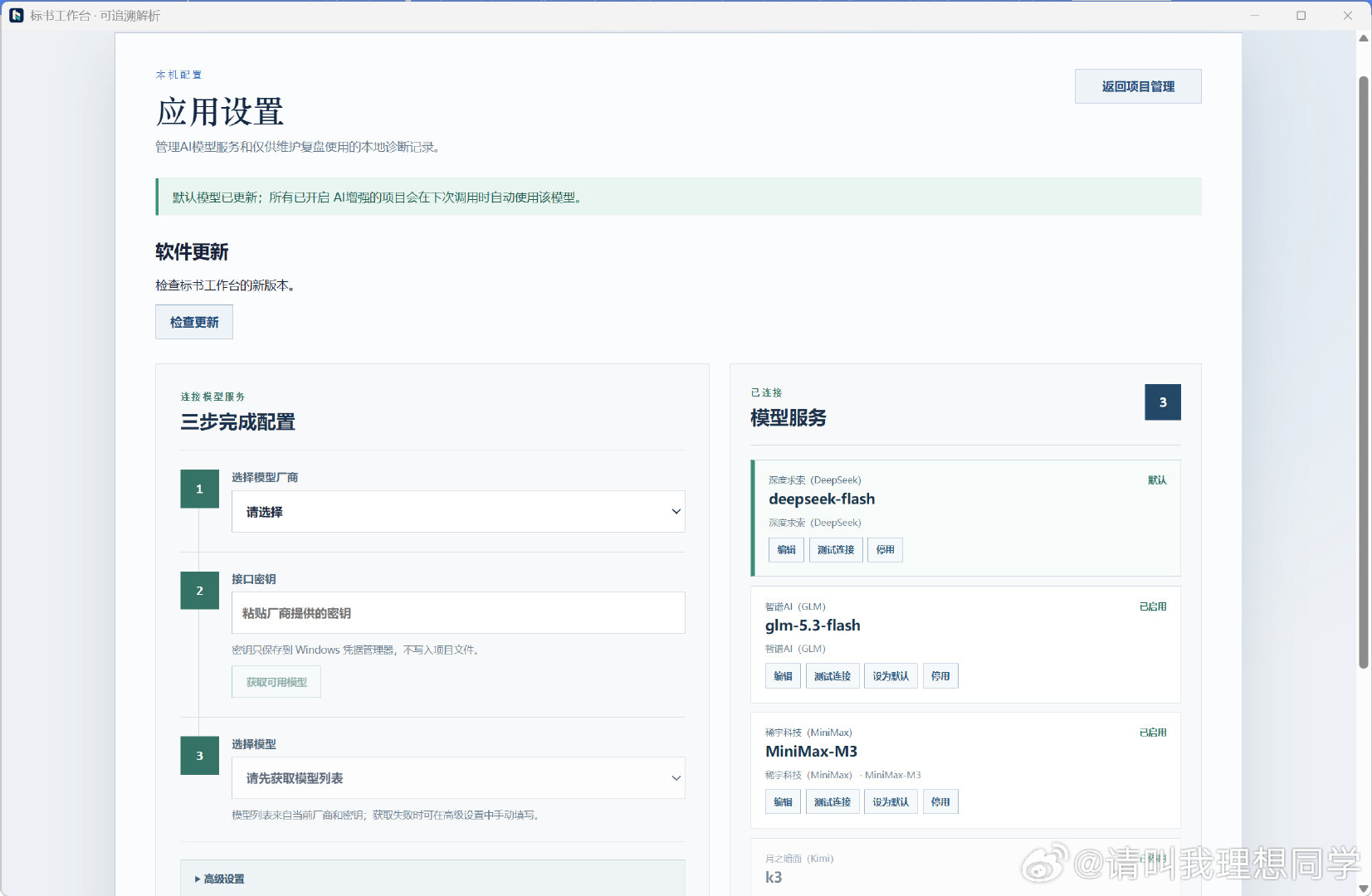Set glm-5.3-flash as default model
Screen dimensions: 1372x896
[x=891, y=676]
